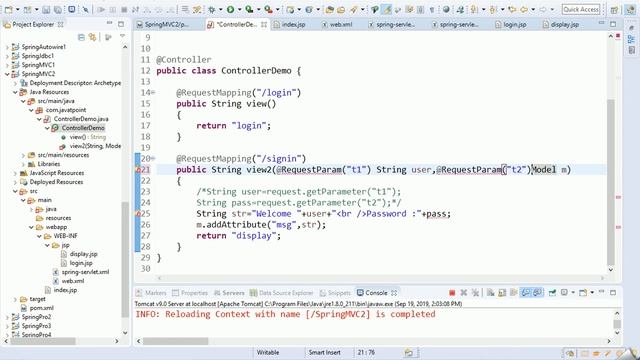Open dropdown arrow next to Debug icon
This screenshot has height=360, width=640.
coord(220,9)
